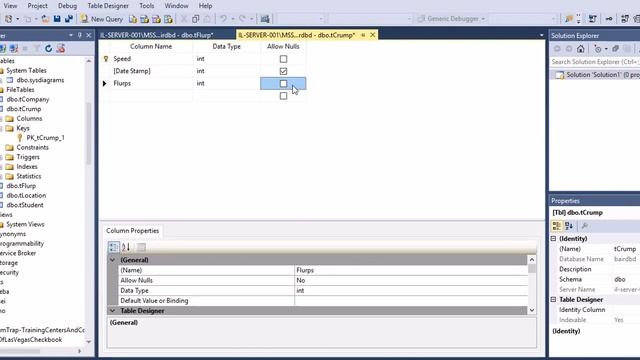Click the Database Engine Query icon after New Query

(133, 19)
